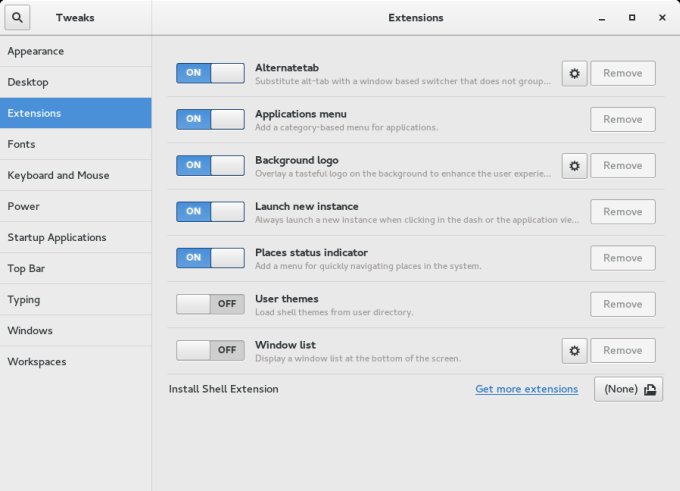Image resolution: width=680 pixels, height=491 pixels.
Task: Remove the User themes extension
Action: [623, 304]
